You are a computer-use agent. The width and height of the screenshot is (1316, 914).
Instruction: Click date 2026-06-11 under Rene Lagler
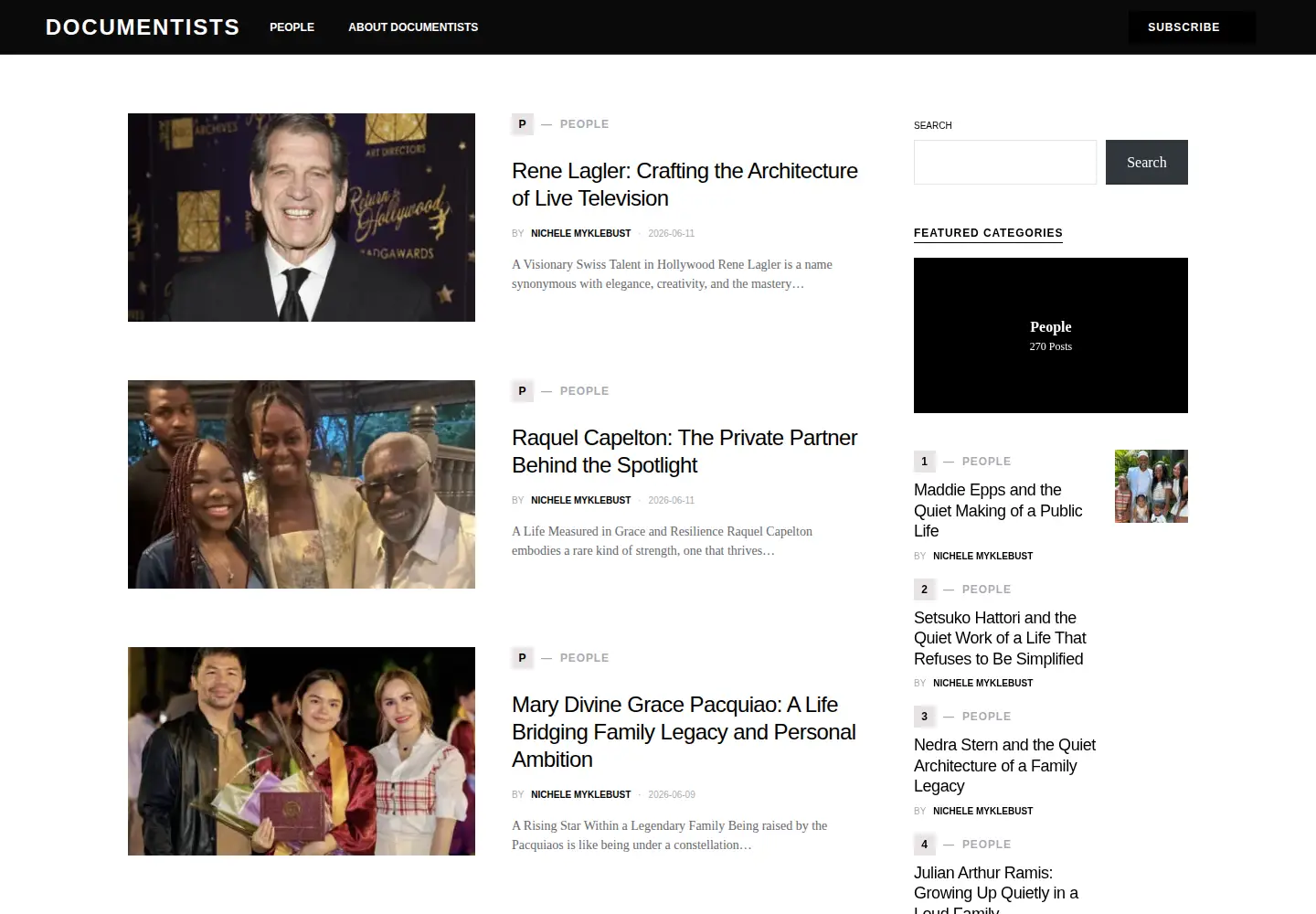click(x=671, y=234)
